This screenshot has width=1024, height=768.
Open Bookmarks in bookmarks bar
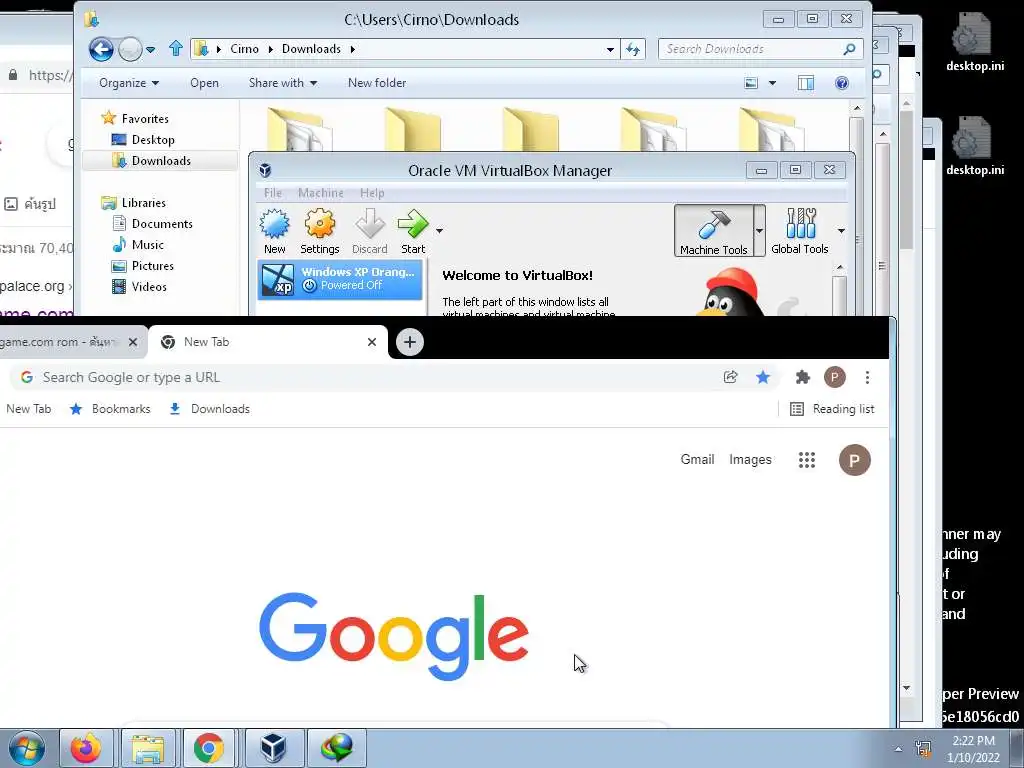pyautogui.click(x=110, y=409)
